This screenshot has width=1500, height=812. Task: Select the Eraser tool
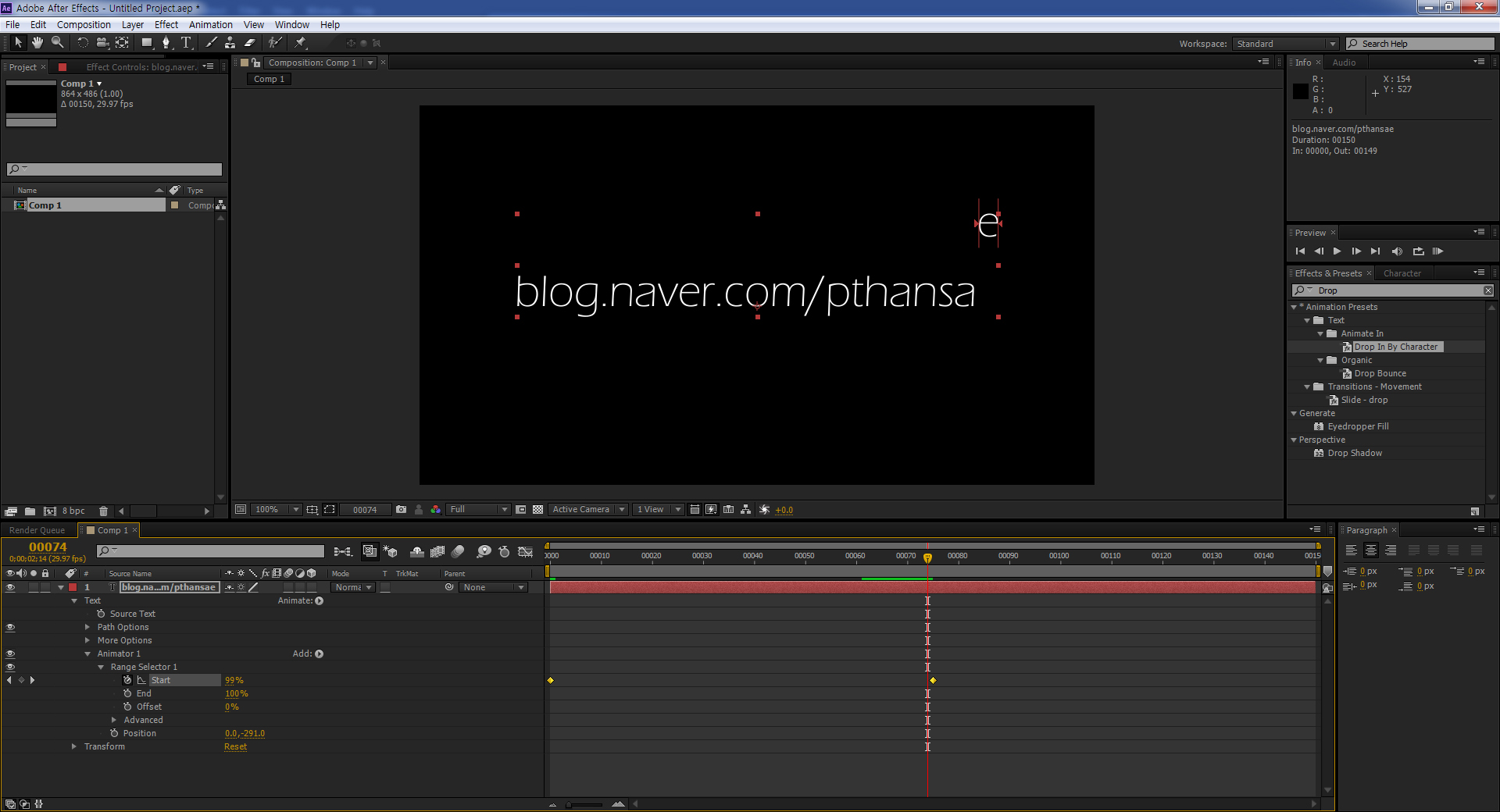(x=249, y=43)
